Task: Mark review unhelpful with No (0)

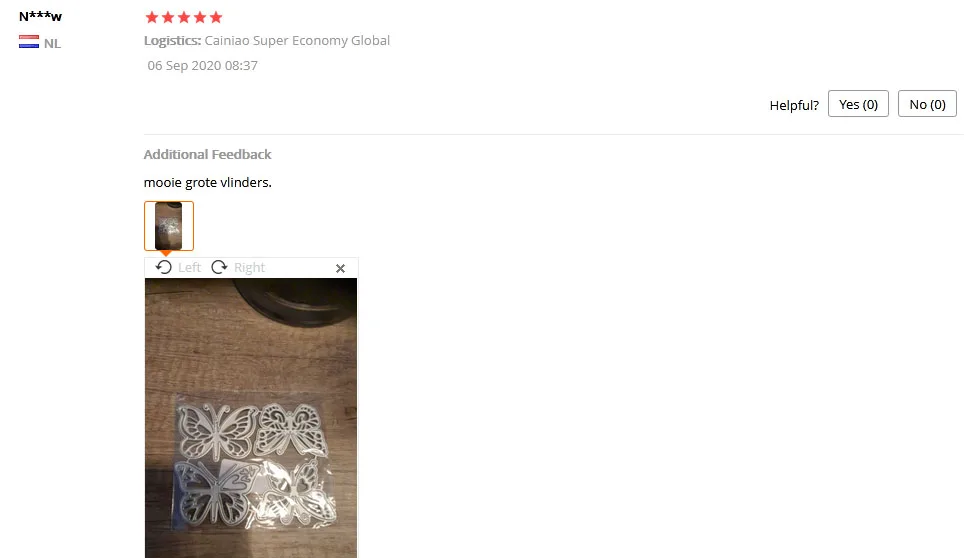Action: (927, 104)
